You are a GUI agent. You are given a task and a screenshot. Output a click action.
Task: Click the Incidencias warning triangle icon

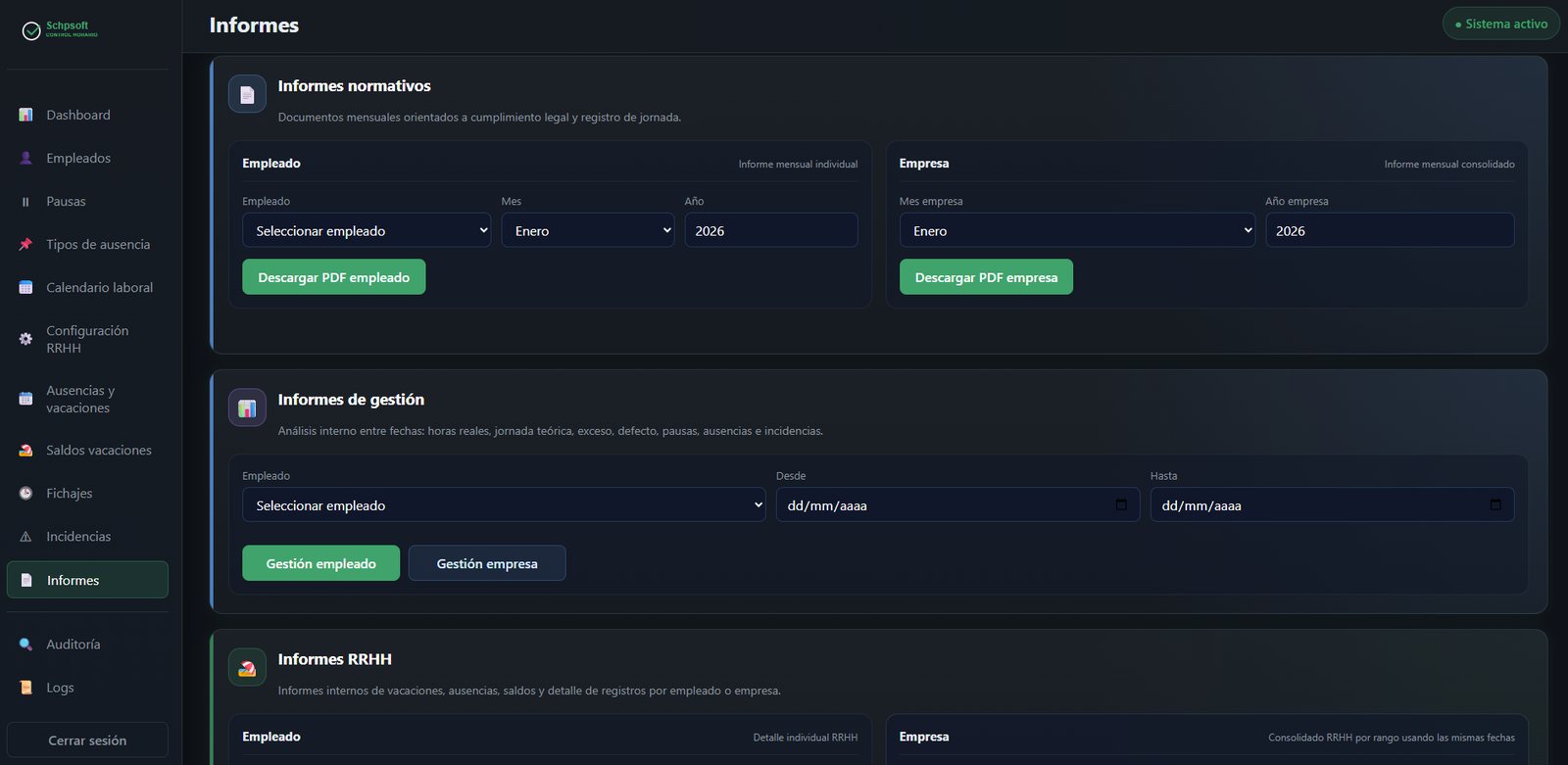coord(25,537)
